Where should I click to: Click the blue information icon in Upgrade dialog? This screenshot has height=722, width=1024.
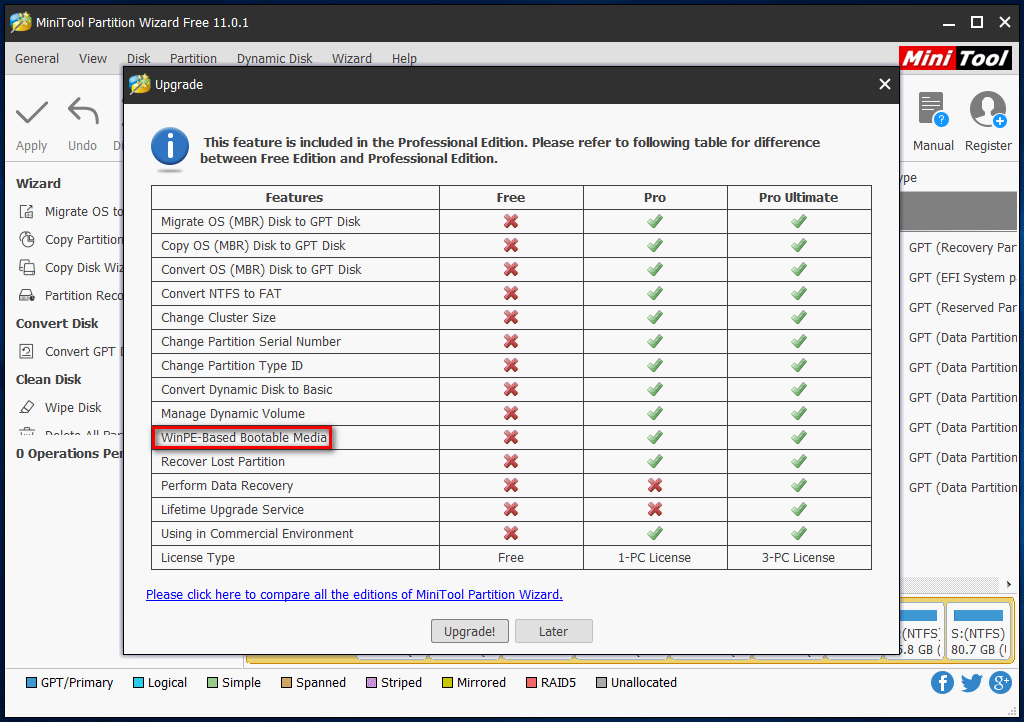(170, 146)
